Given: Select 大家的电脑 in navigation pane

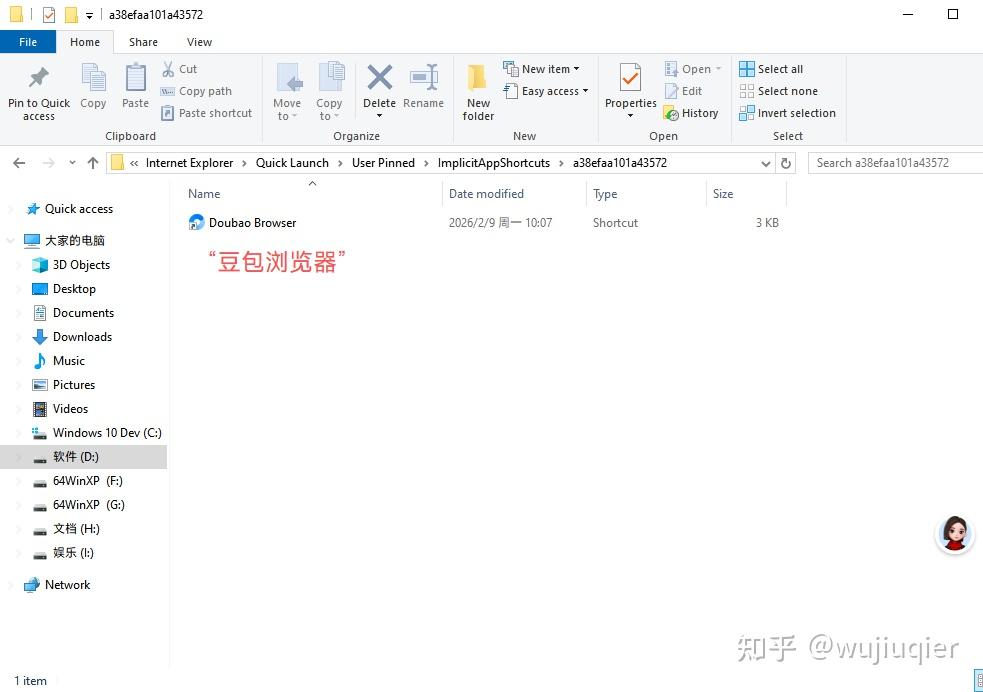Looking at the screenshot, I should (74, 240).
